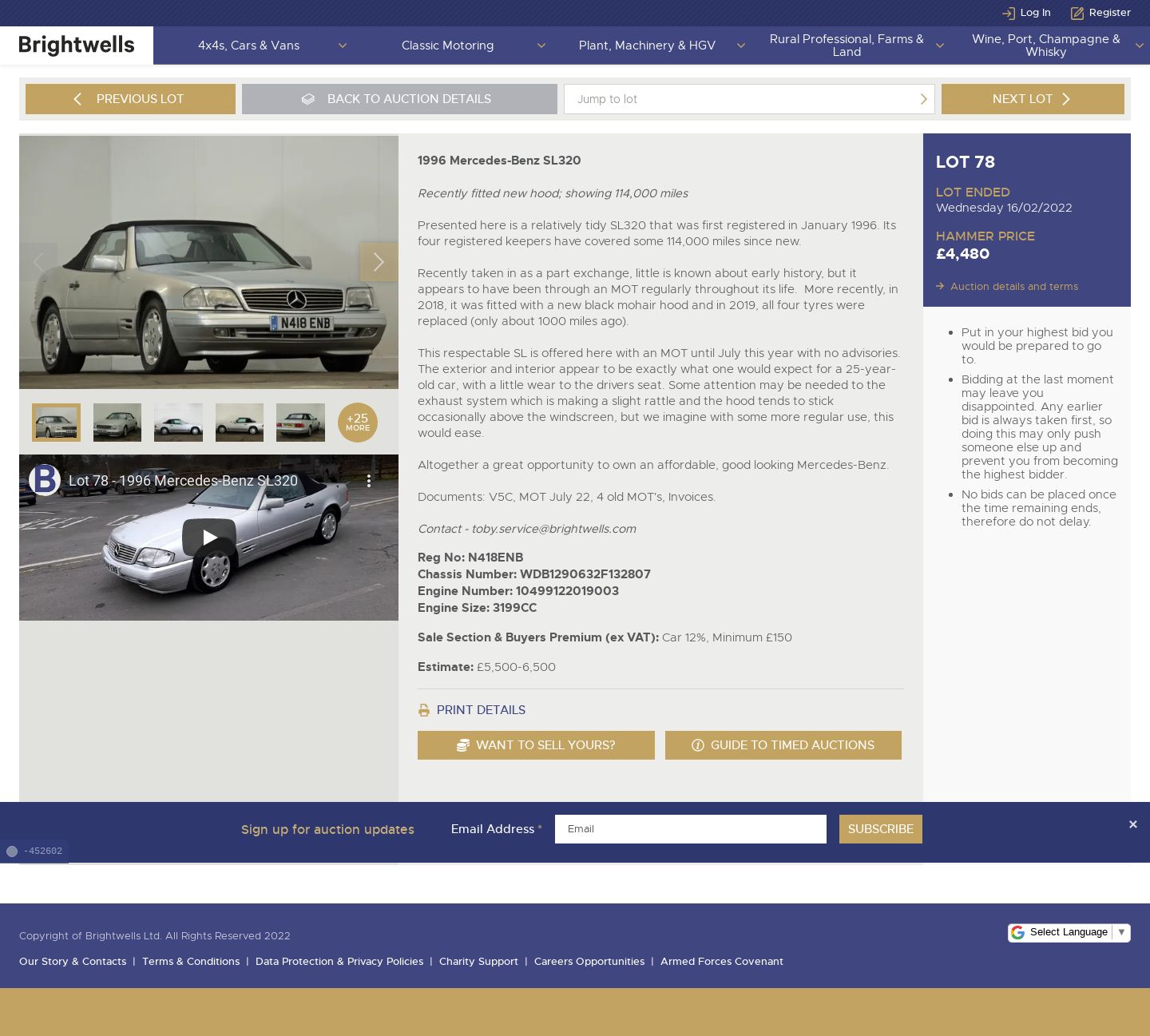
Task: Click the toby.service@brightwells.com contact
Action: pyautogui.click(x=553, y=529)
